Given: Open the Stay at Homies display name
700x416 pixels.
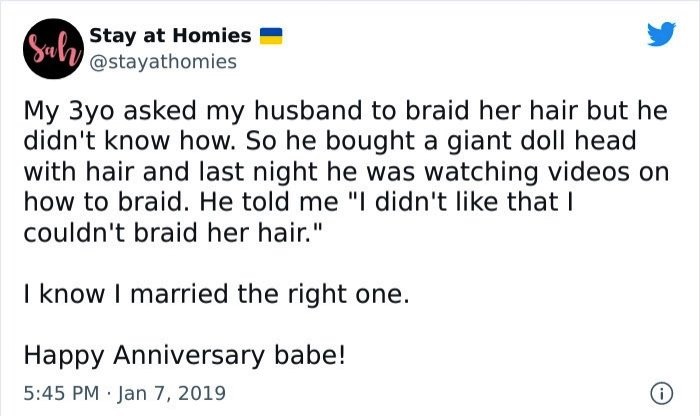Looking at the screenshot, I should click(x=170, y=36).
